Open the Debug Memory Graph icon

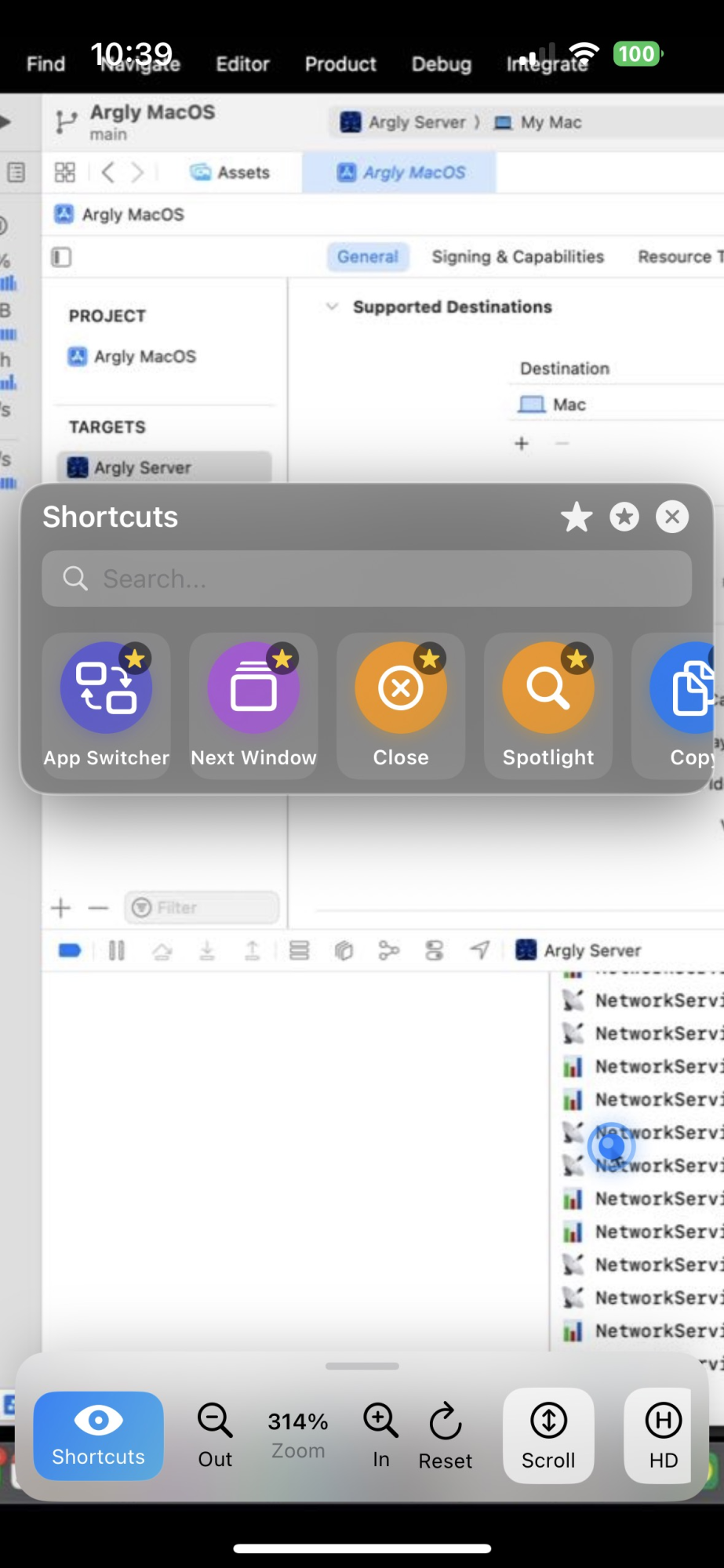[x=389, y=951]
